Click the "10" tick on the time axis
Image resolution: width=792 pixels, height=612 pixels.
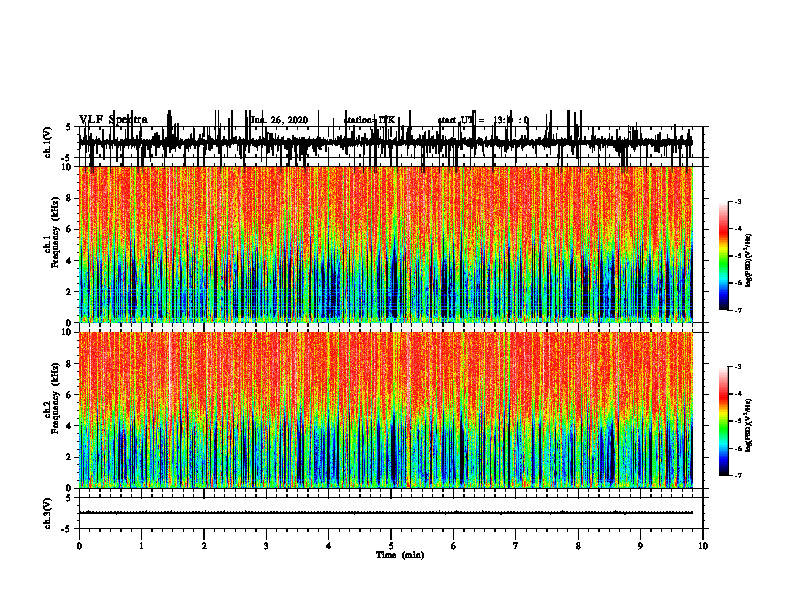[x=703, y=546]
